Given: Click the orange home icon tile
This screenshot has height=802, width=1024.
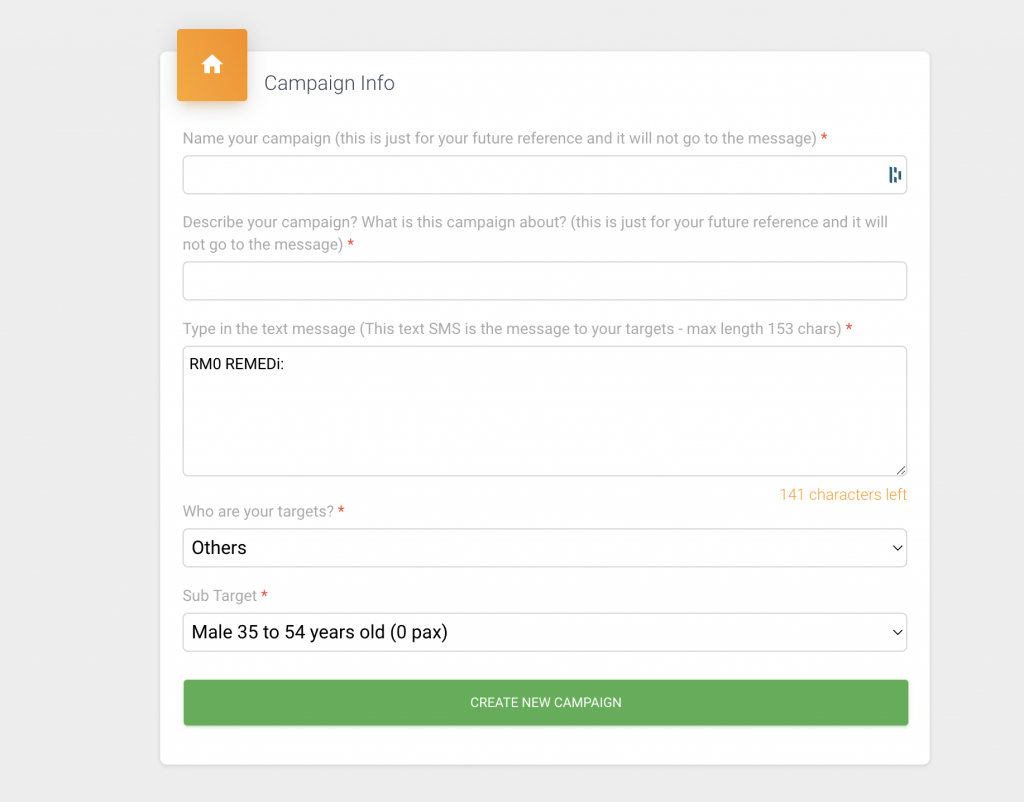Looking at the screenshot, I should point(212,65).
